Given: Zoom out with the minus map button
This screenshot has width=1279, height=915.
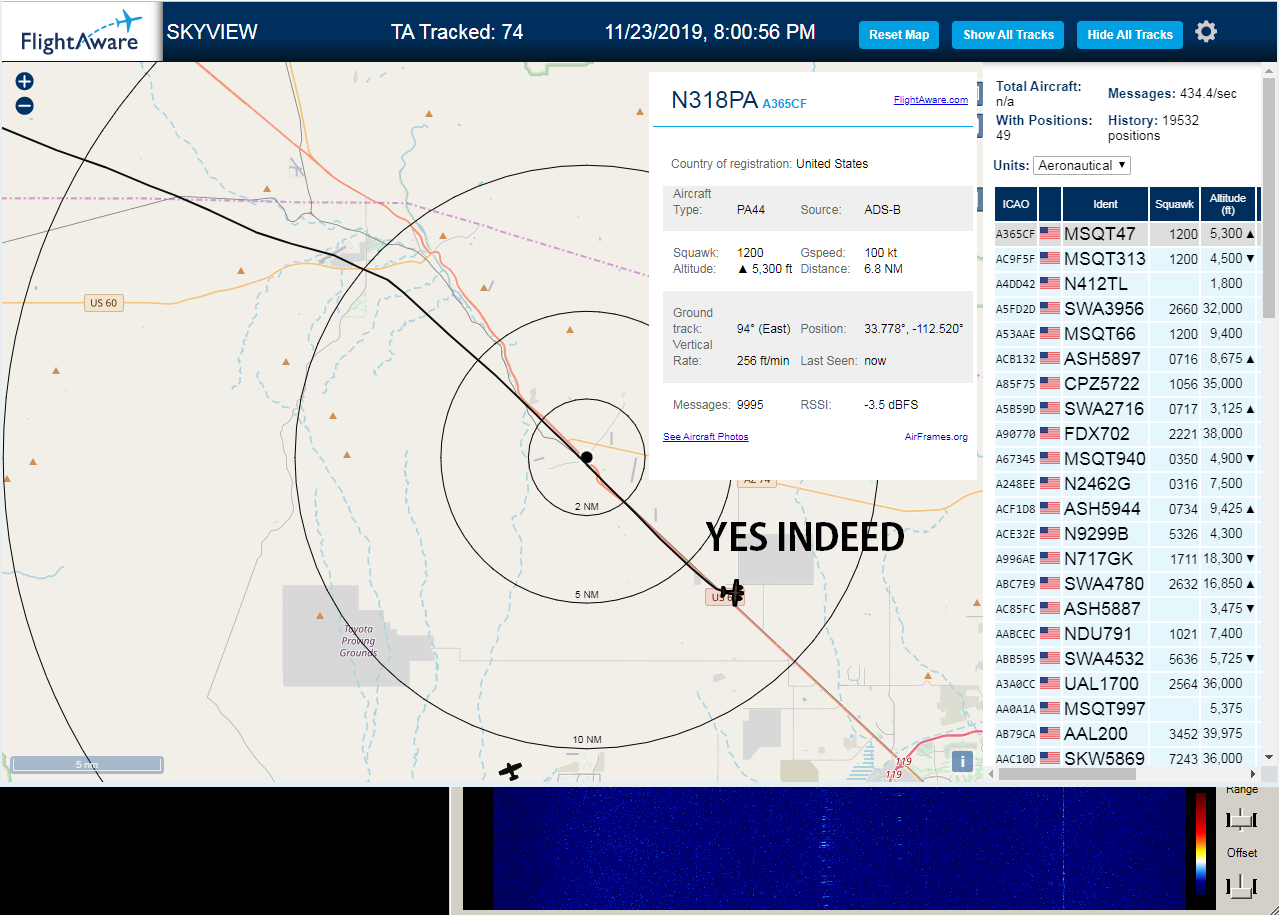Looking at the screenshot, I should pos(25,106).
